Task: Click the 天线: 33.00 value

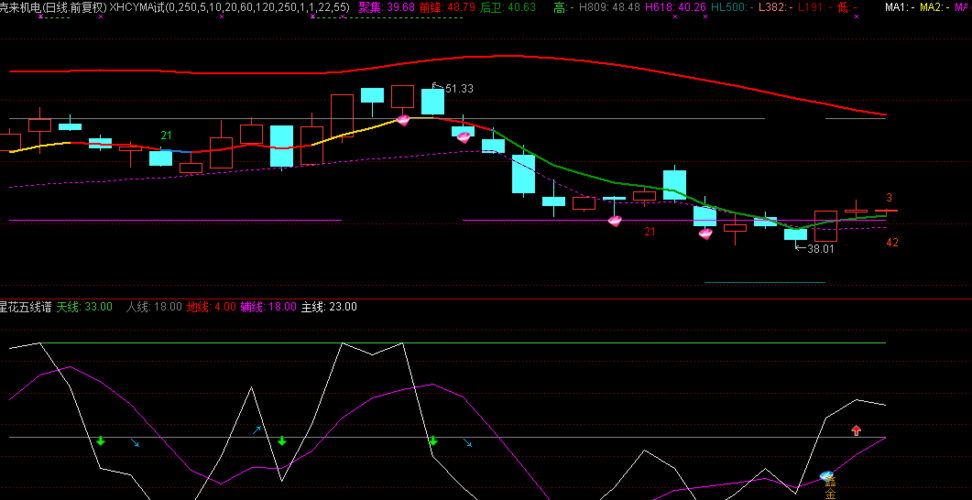Action: click(x=85, y=307)
